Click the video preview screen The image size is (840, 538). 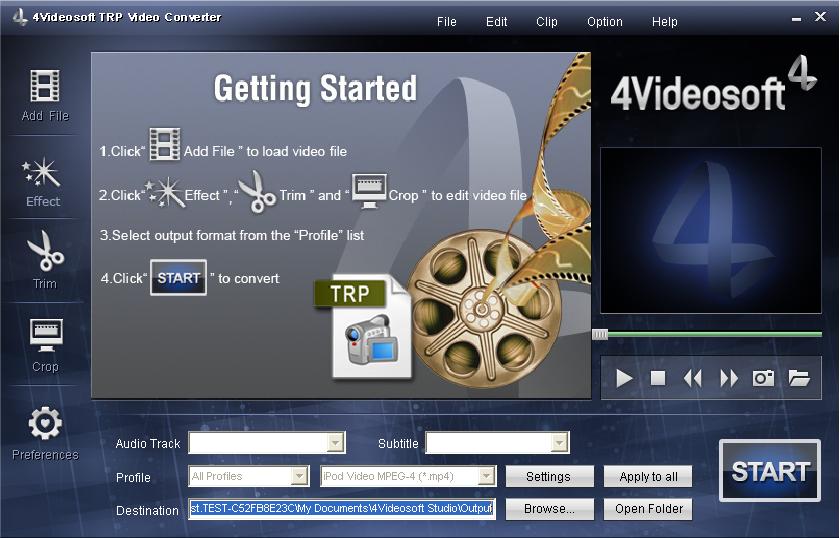point(710,230)
